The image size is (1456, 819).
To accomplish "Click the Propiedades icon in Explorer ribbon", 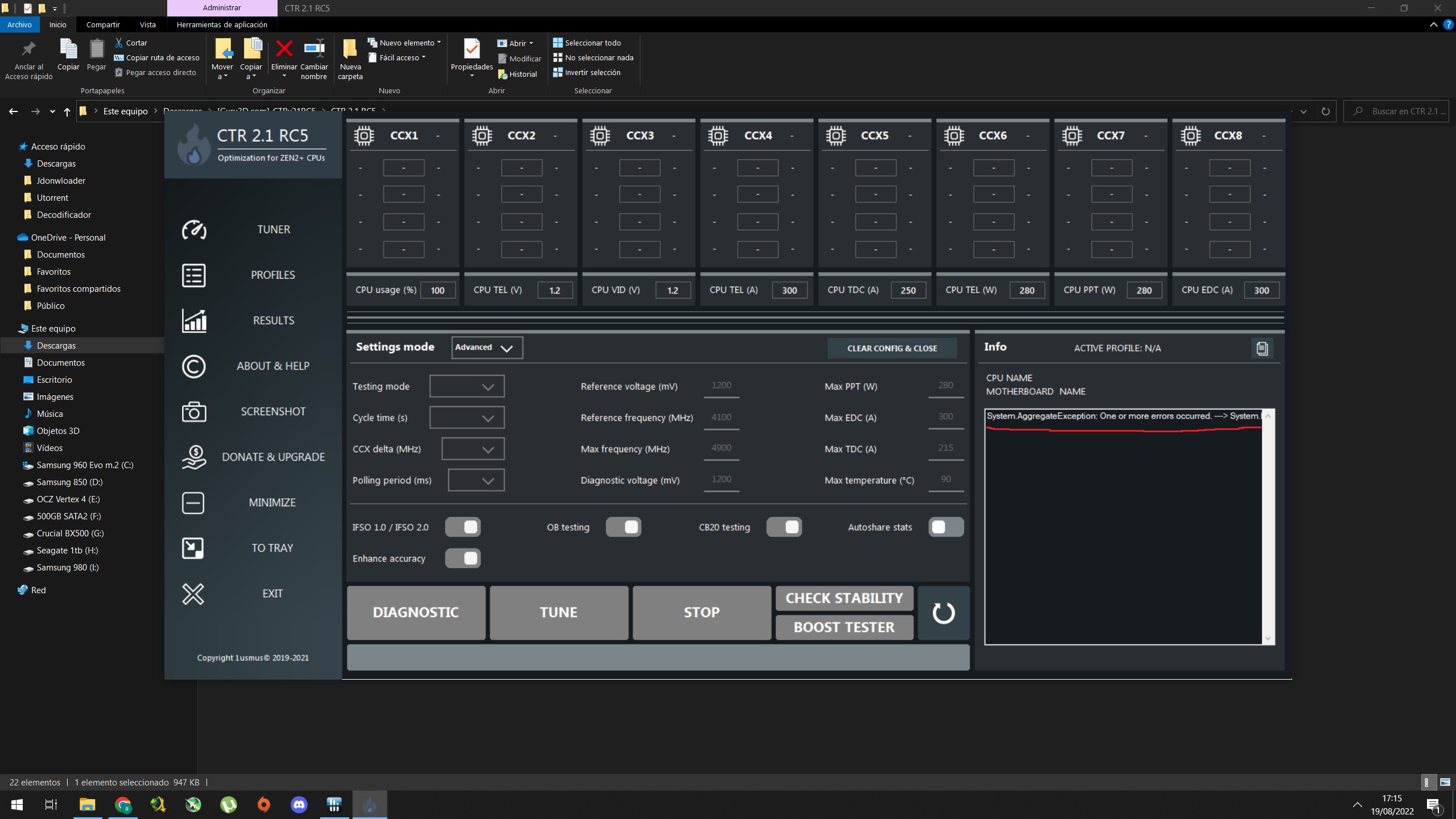I will pyautogui.click(x=471, y=49).
